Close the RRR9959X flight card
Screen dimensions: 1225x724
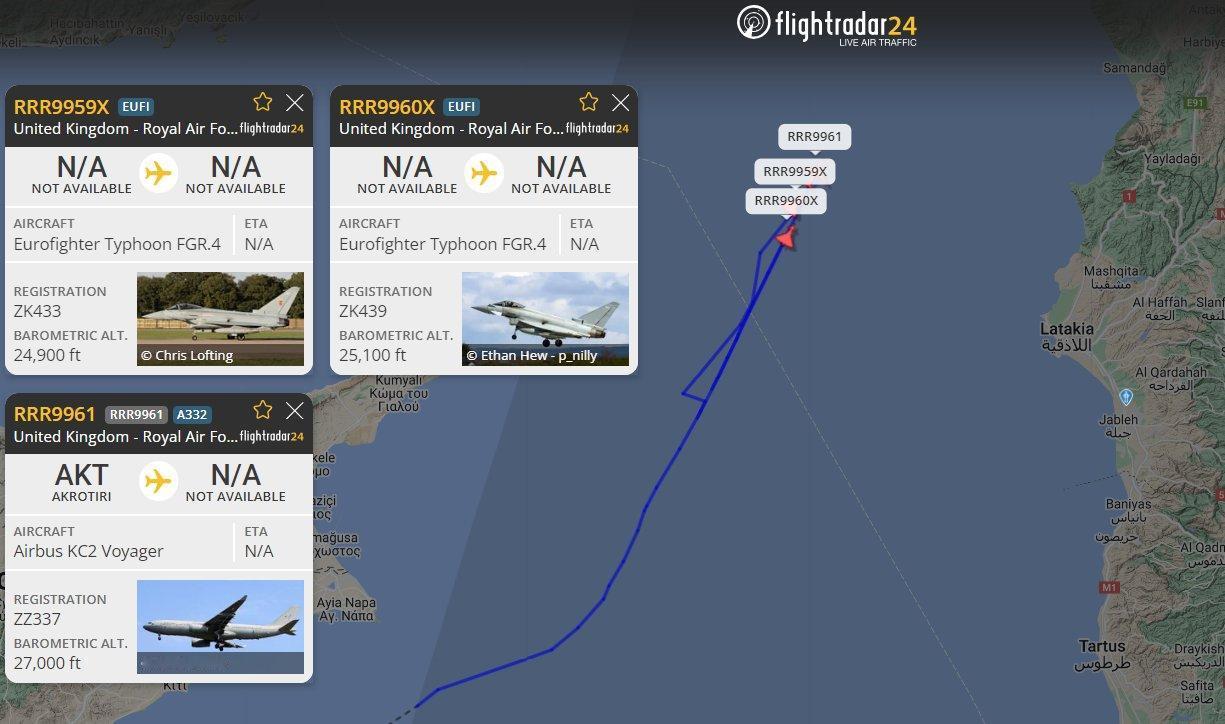295,102
